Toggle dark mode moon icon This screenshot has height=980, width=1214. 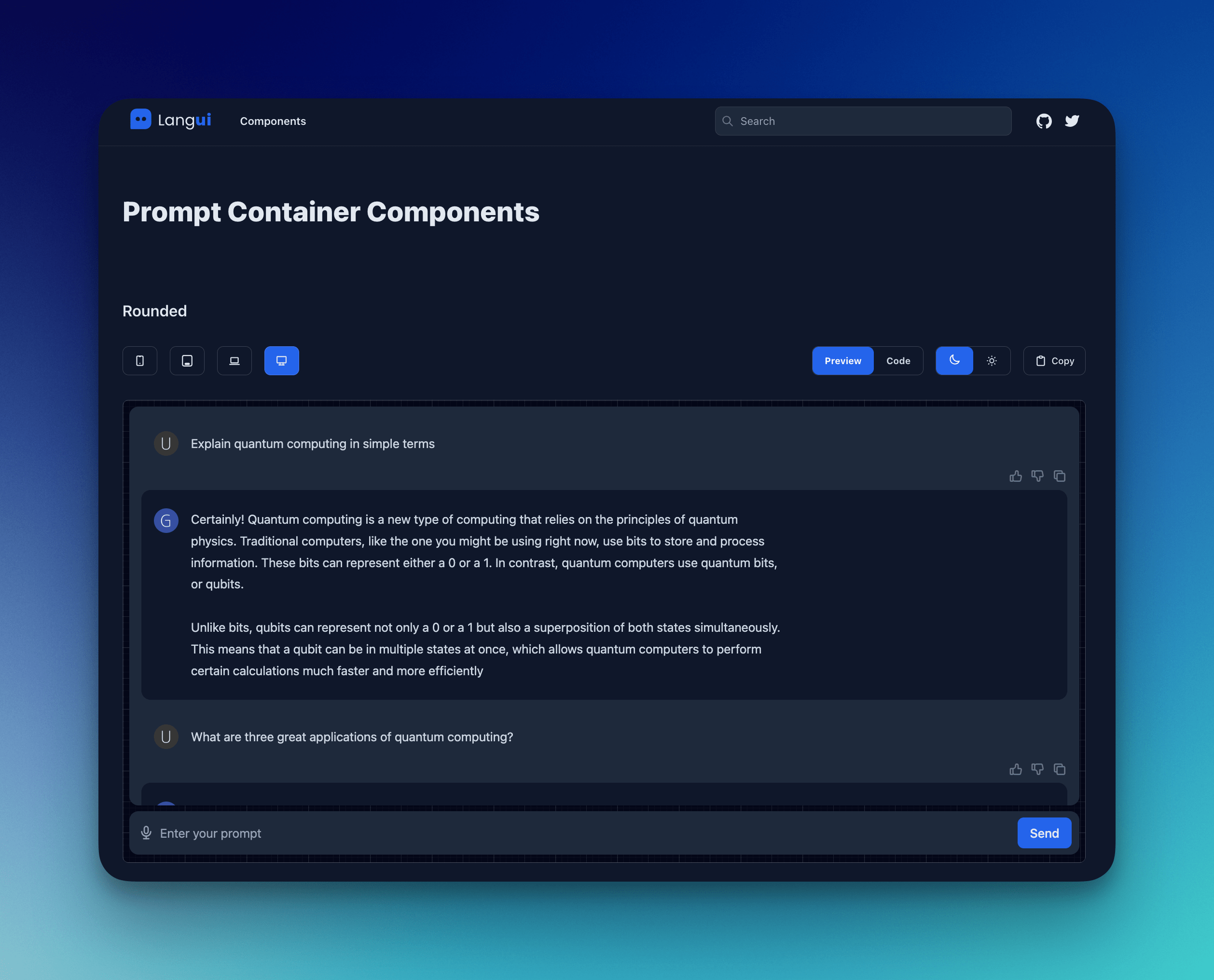(x=954, y=360)
